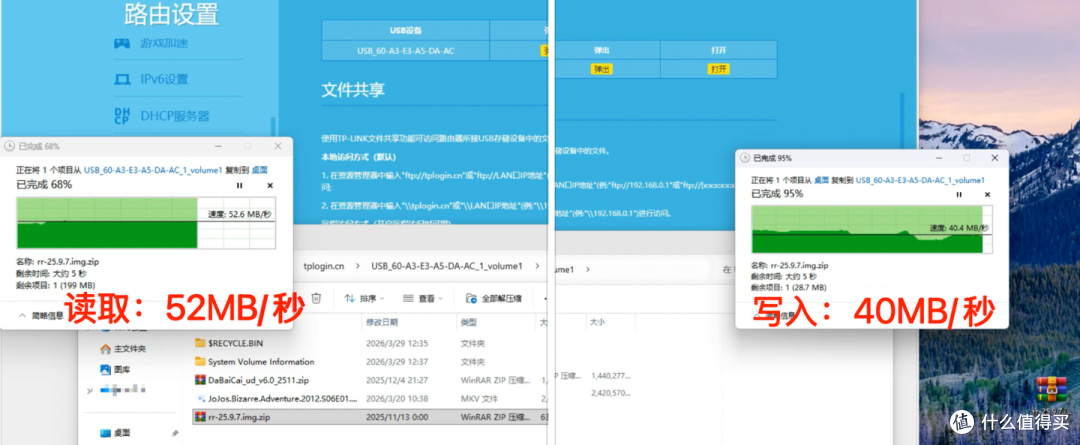
Task: Click the size value 2,420,570
Action: point(611,393)
